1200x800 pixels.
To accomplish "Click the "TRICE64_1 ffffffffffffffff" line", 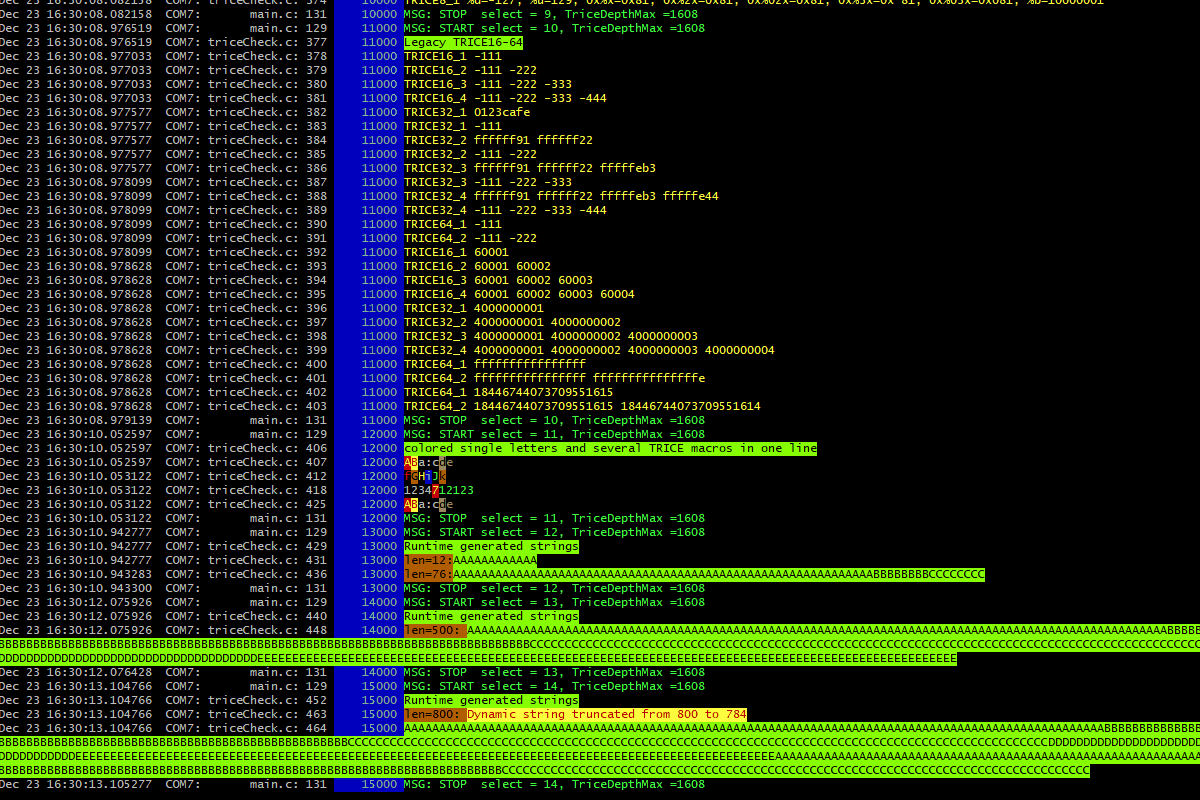I will tap(495, 364).
